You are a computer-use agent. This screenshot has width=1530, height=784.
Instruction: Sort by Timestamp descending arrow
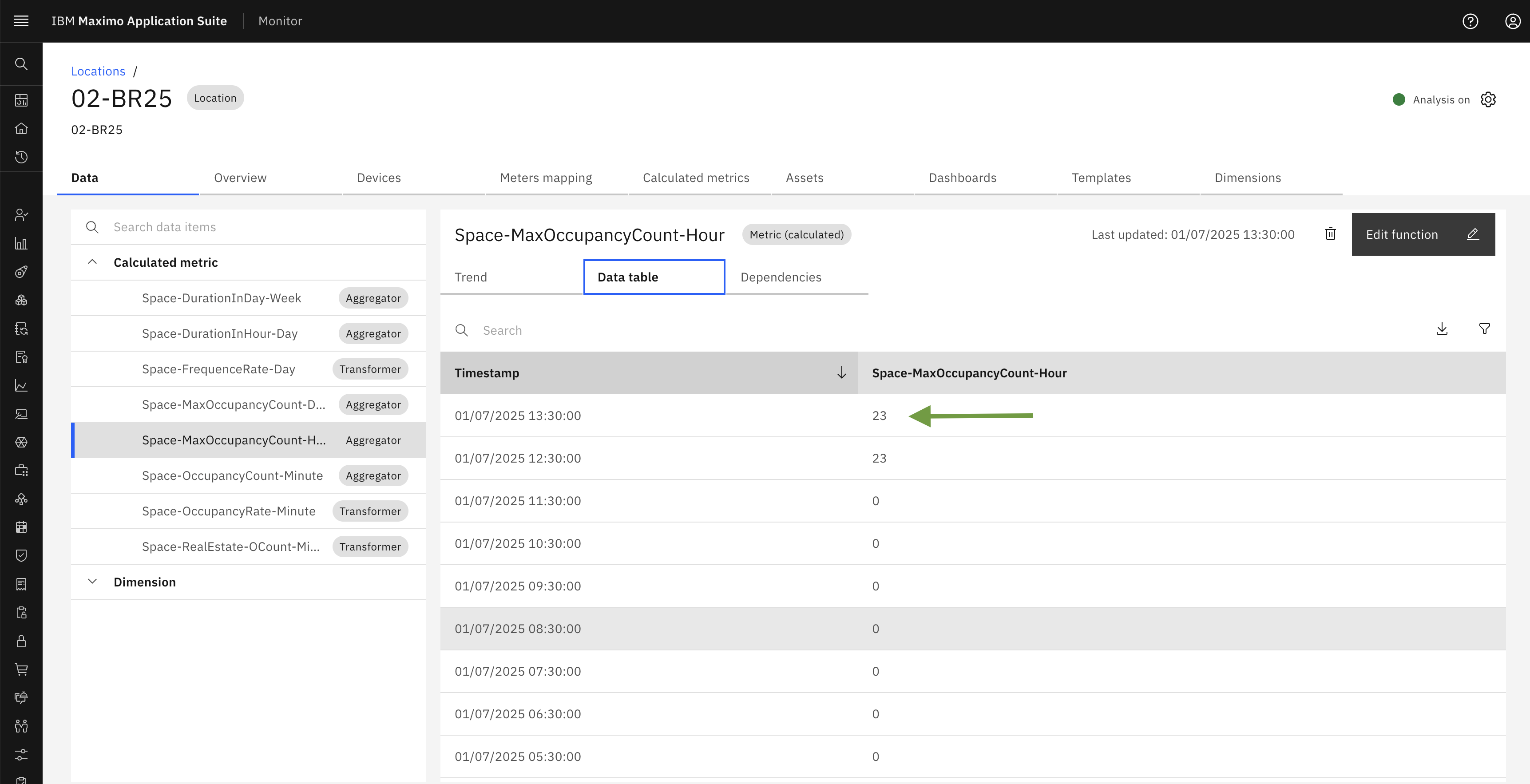point(842,373)
